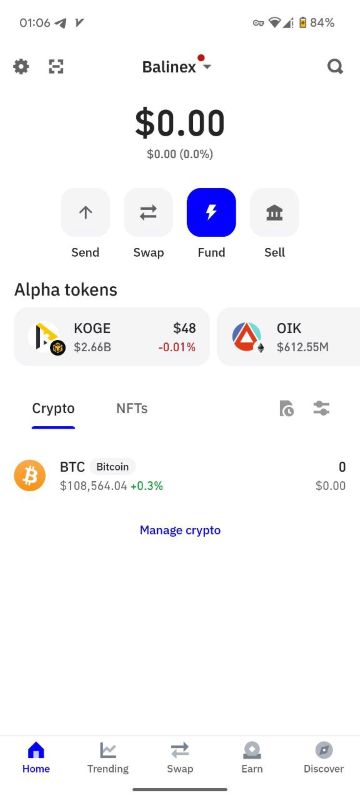This screenshot has height=800, width=360.
Task: Tap the Swap arrows action button
Action: point(148,212)
